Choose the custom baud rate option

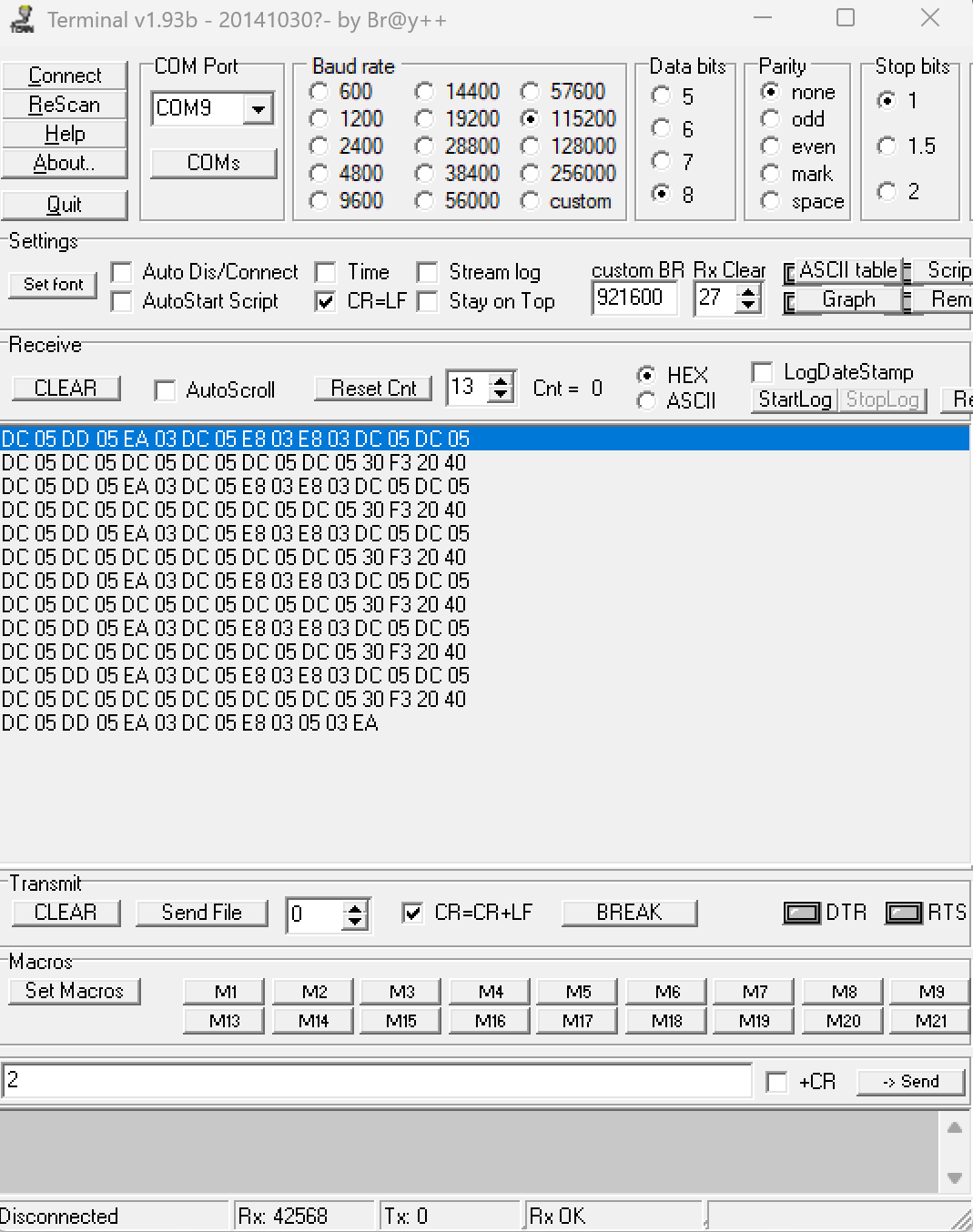530,201
